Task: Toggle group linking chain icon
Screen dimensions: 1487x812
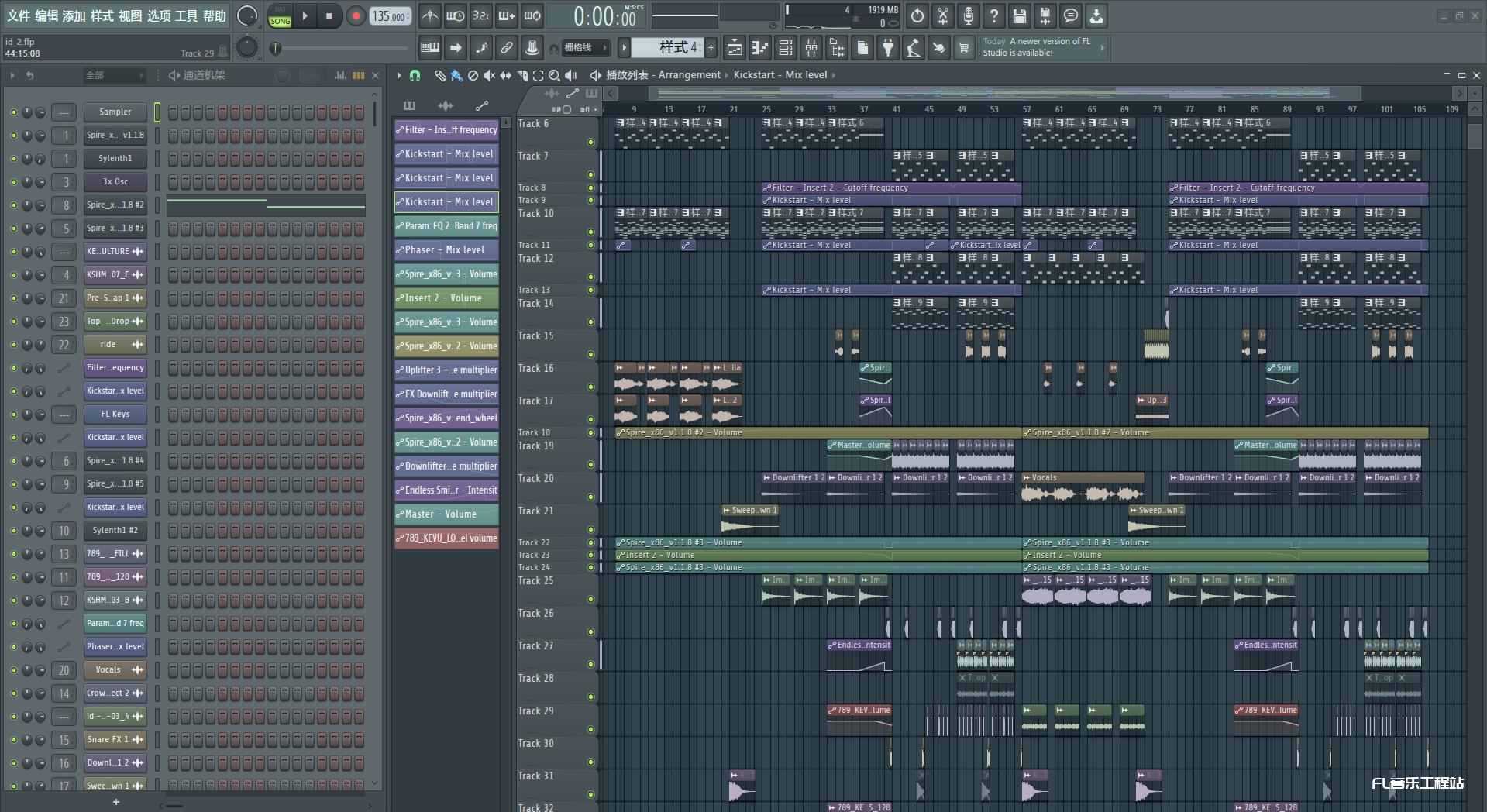Action: pos(507,48)
